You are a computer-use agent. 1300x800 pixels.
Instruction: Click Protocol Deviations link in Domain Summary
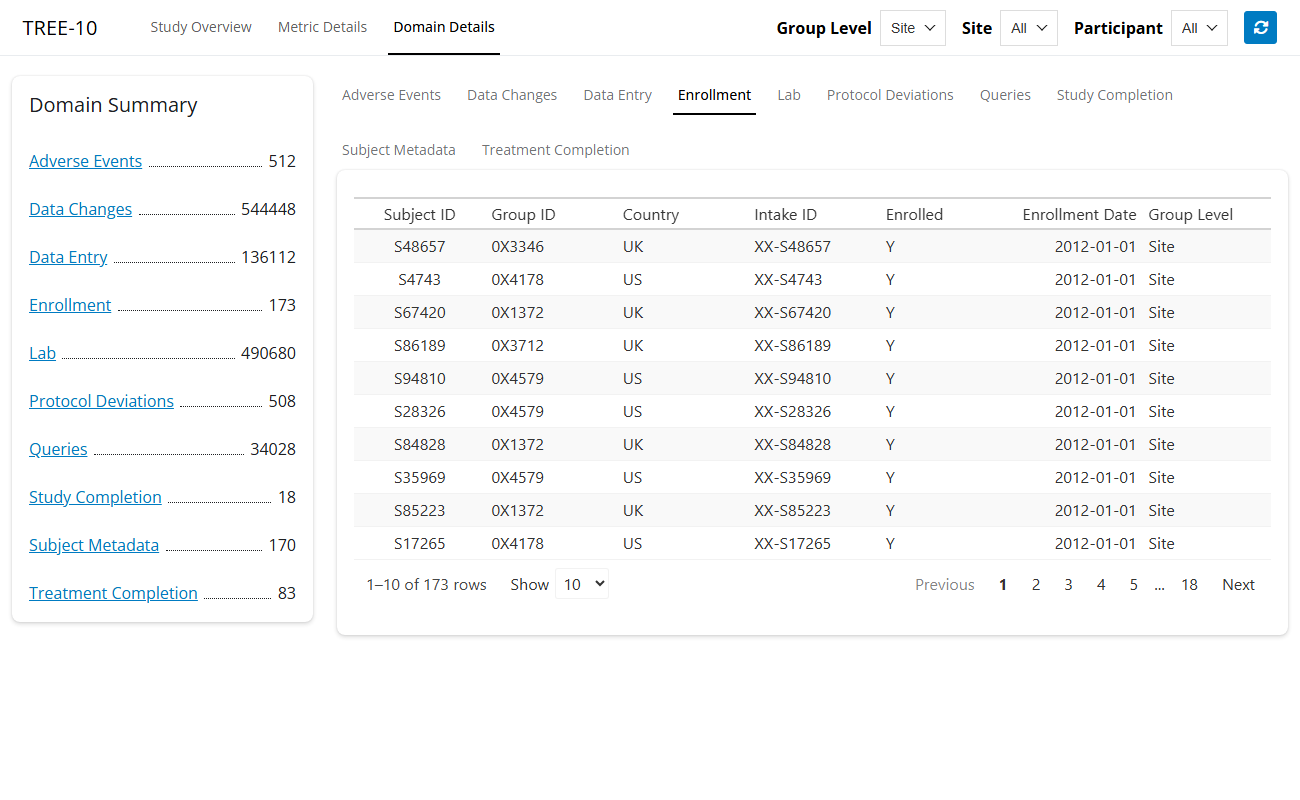tap(101, 401)
